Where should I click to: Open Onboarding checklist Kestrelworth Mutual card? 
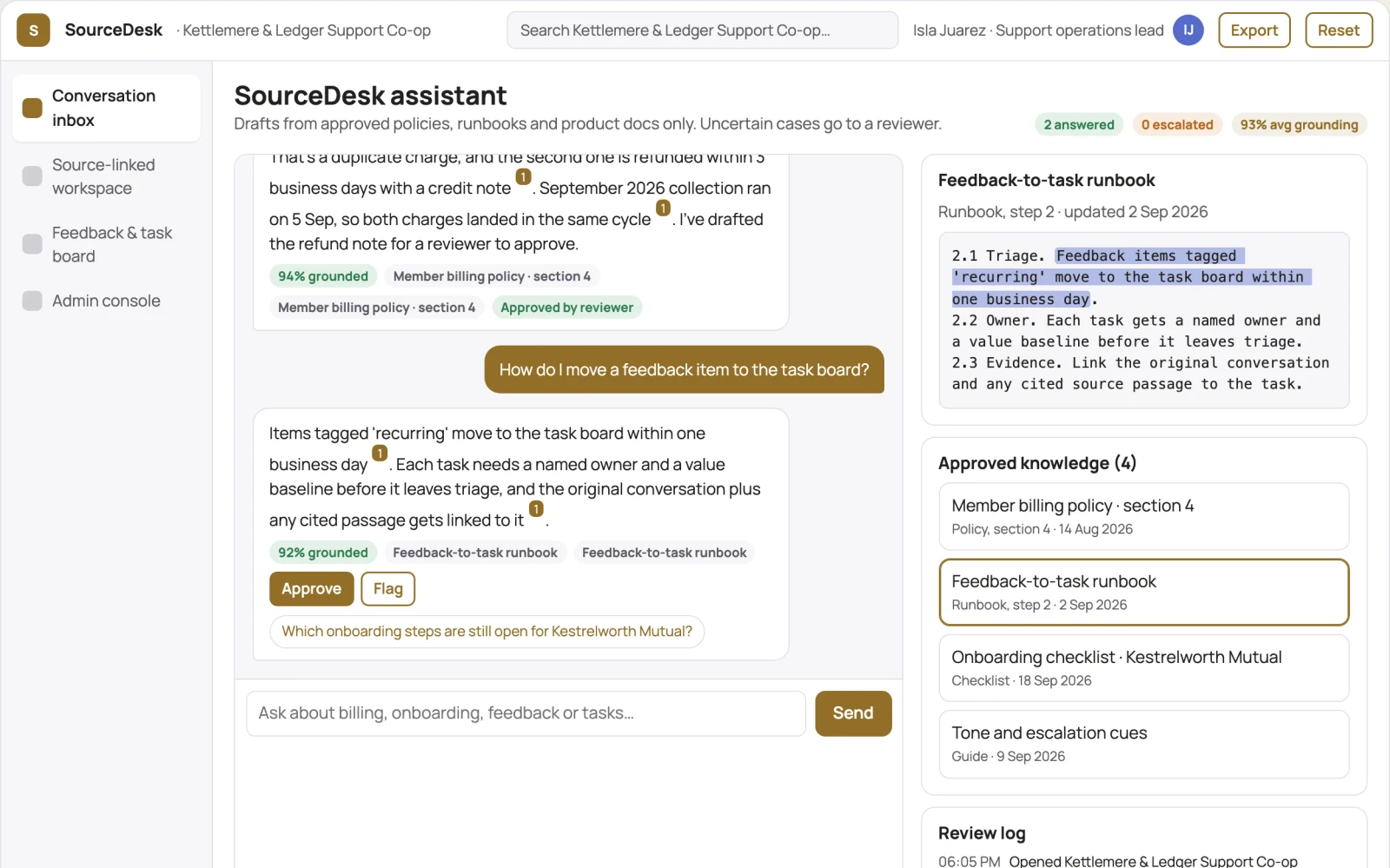click(x=1143, y=668)
